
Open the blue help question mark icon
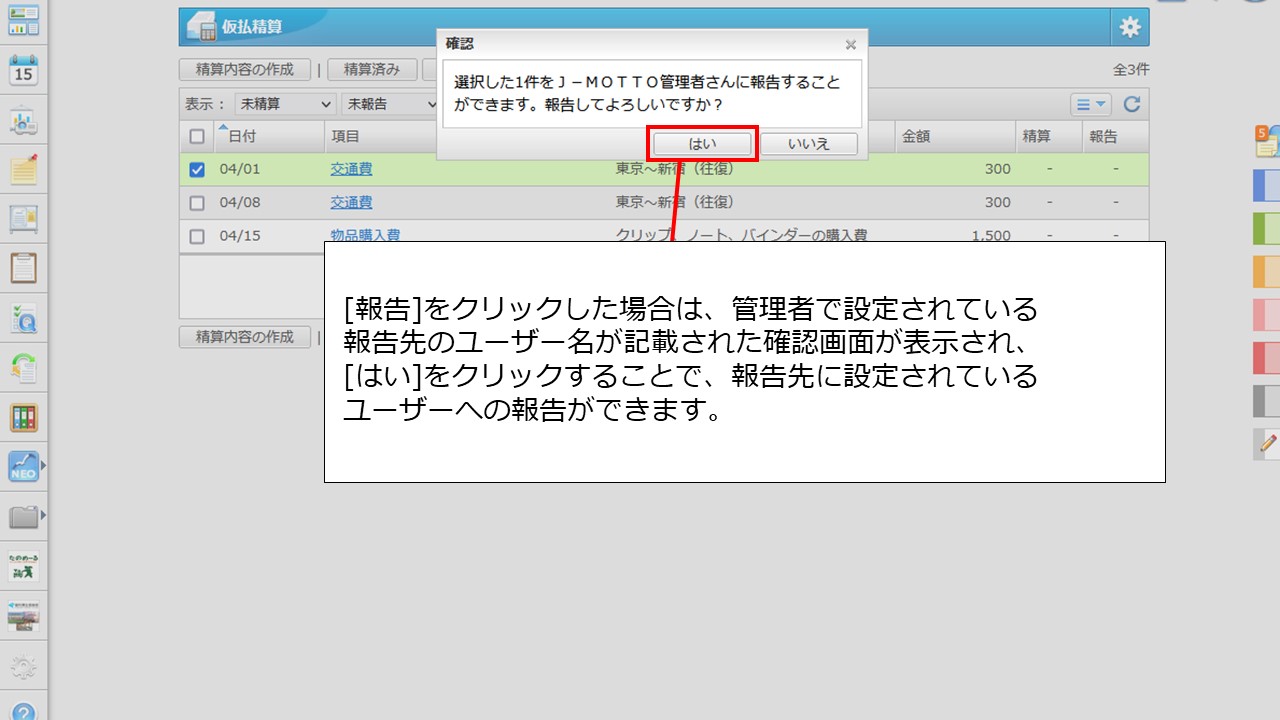23,712
